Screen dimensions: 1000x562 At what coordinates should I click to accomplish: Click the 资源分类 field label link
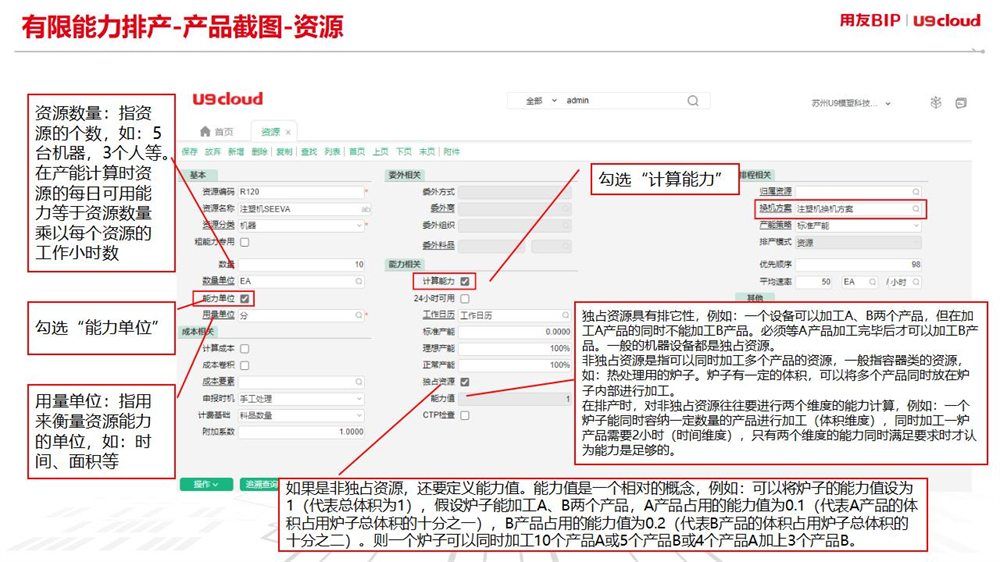point(219,225)
